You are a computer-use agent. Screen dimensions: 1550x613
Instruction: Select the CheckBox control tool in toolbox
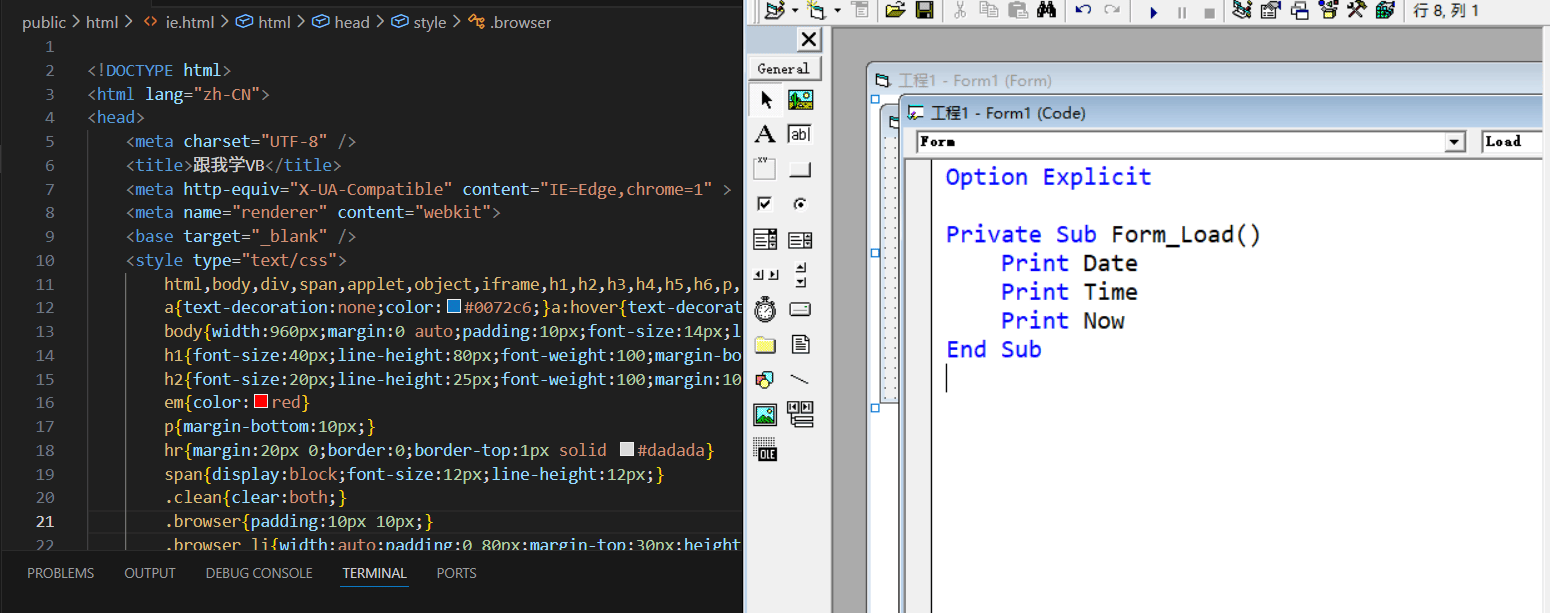point(766,204)
